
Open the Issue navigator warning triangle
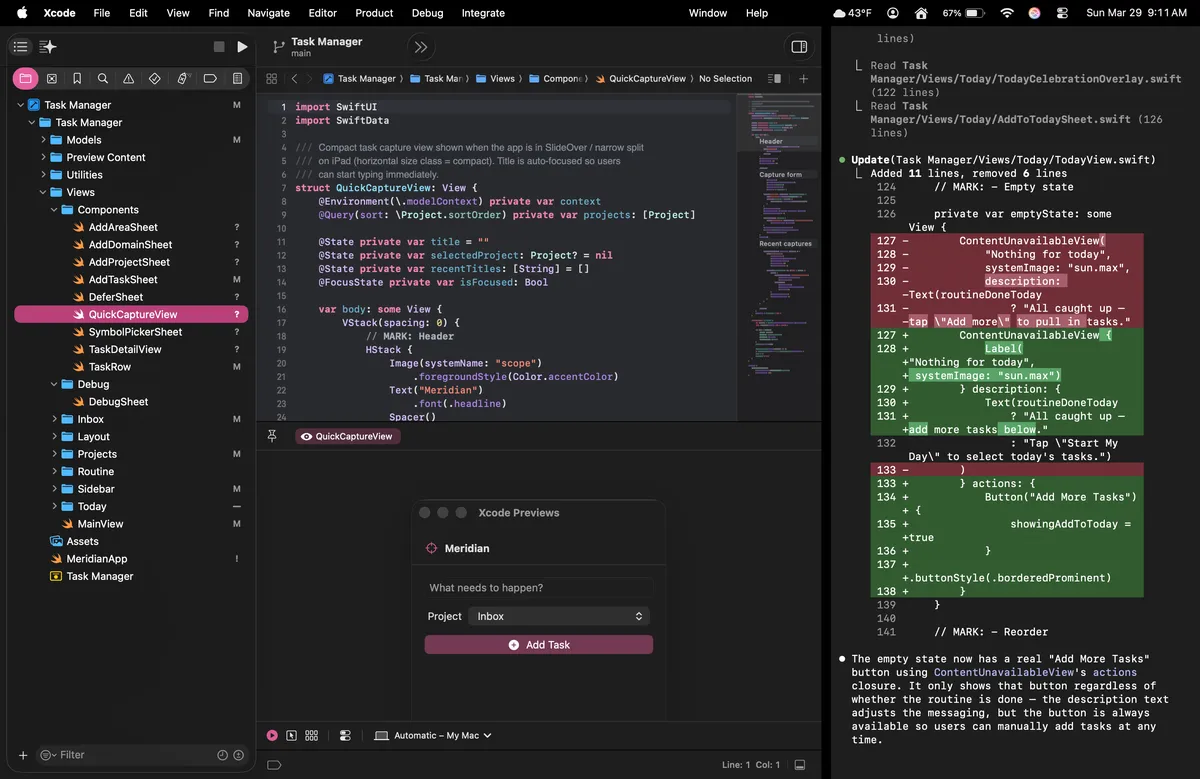point(129,79)
